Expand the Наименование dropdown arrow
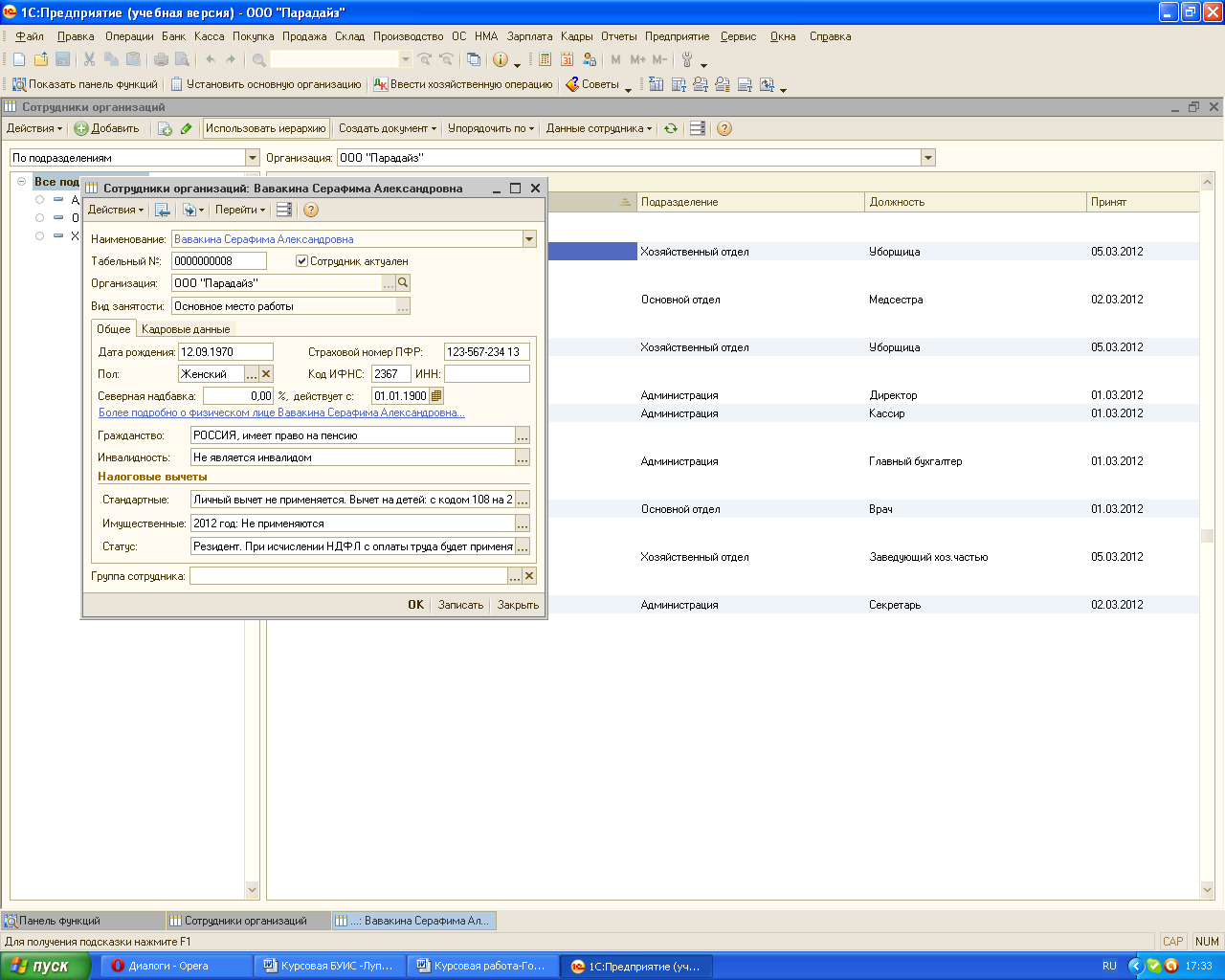The width and height of the screenshot is (1225, 980). click(x=529, y=239)
